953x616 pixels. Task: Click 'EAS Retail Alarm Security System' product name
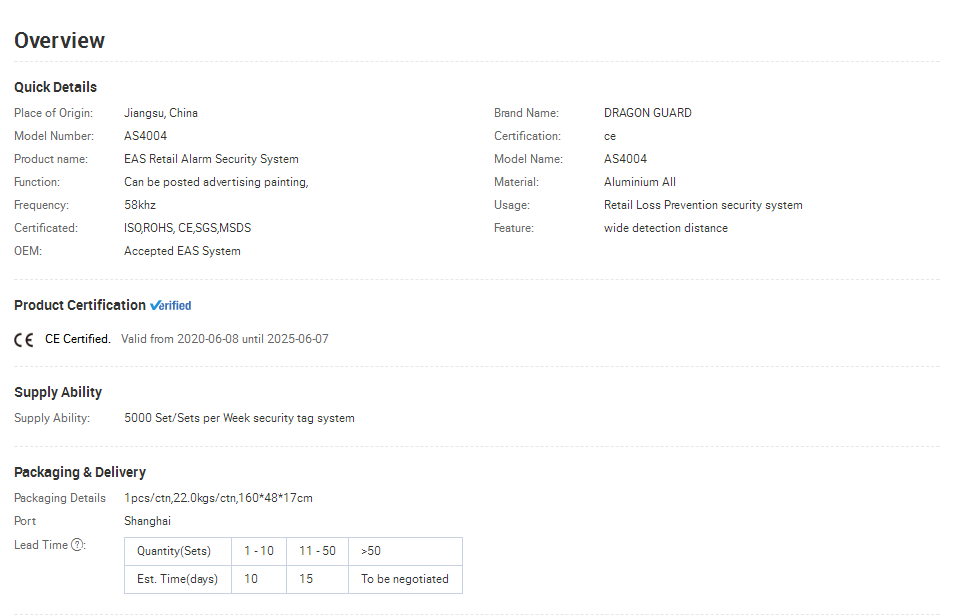click(x=212, y=159)
